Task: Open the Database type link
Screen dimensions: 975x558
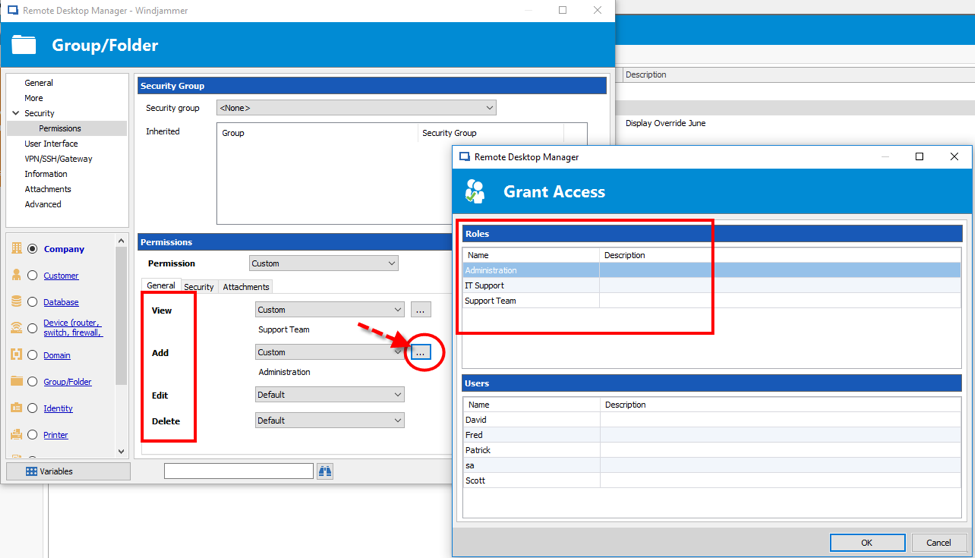Action: pyautogui.click(x=61, y=302)
